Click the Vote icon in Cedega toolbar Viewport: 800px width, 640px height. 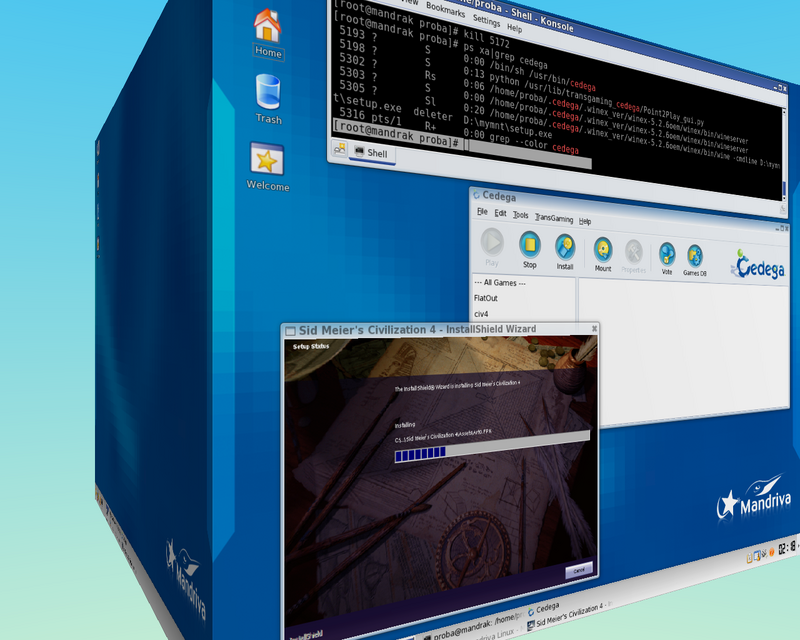click(x=667, y=258)
